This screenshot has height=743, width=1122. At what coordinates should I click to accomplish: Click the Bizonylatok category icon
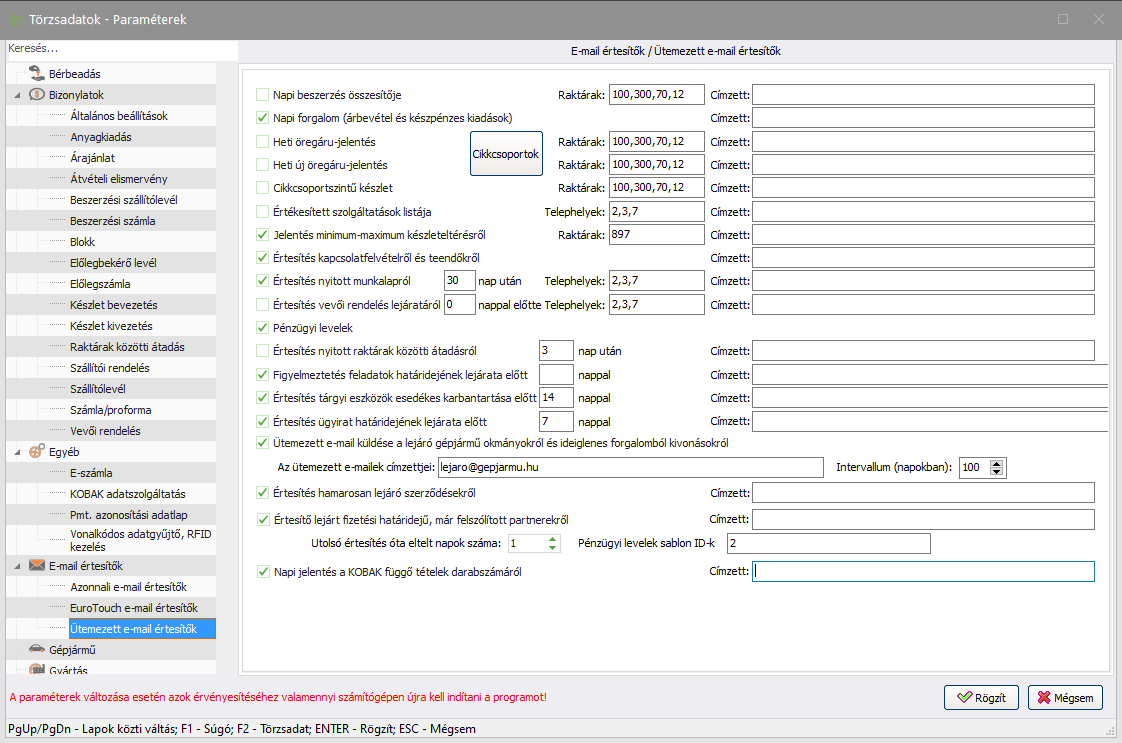coord(36,95)
